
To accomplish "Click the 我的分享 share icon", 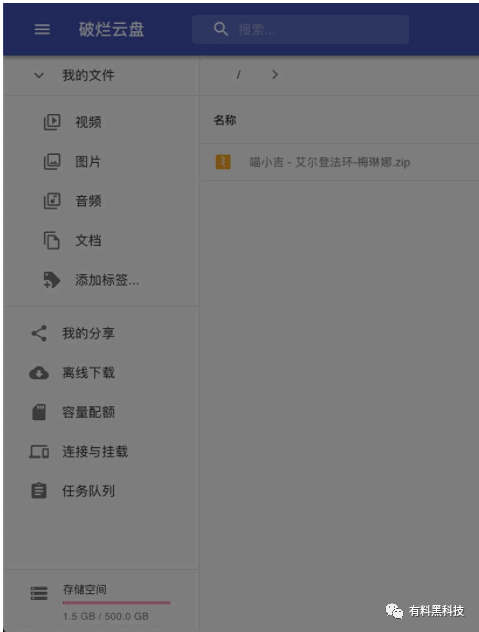I will click(x=39, y=333).
